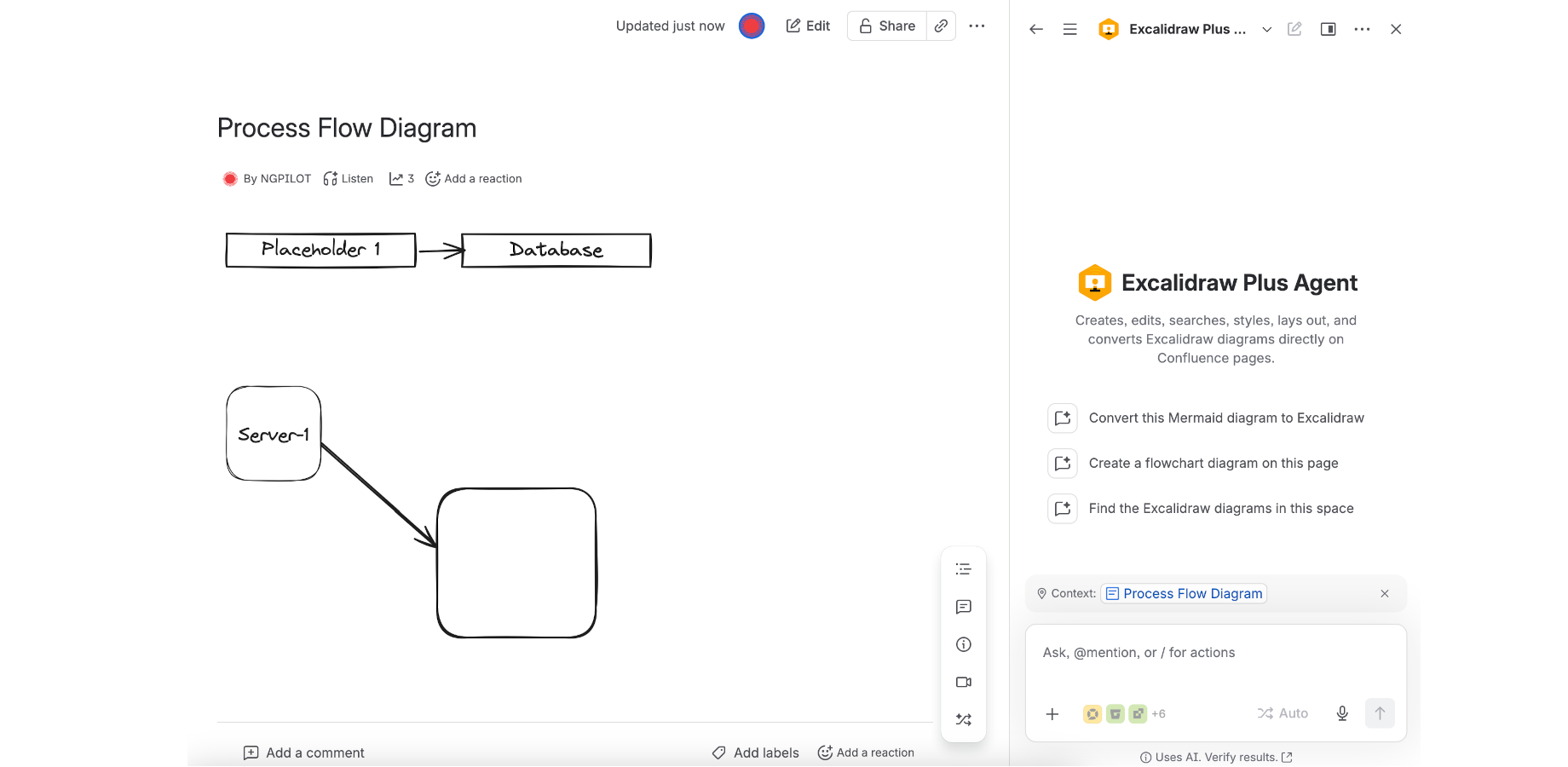Expand the Excalidraw Plus agent dropdown

click(1267, 29)
